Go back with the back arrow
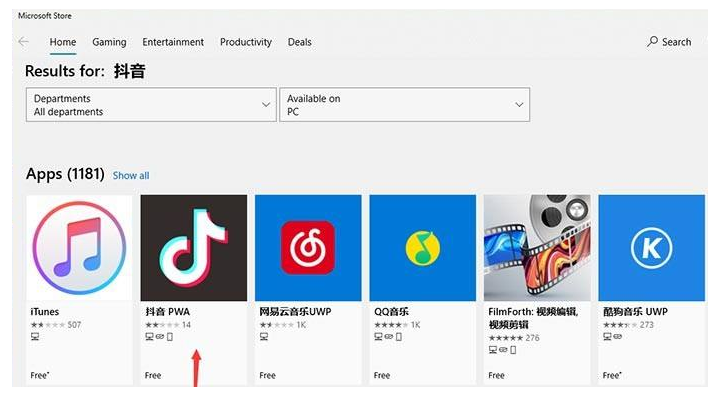Screen dimensions: 721x397 [23, 42]
